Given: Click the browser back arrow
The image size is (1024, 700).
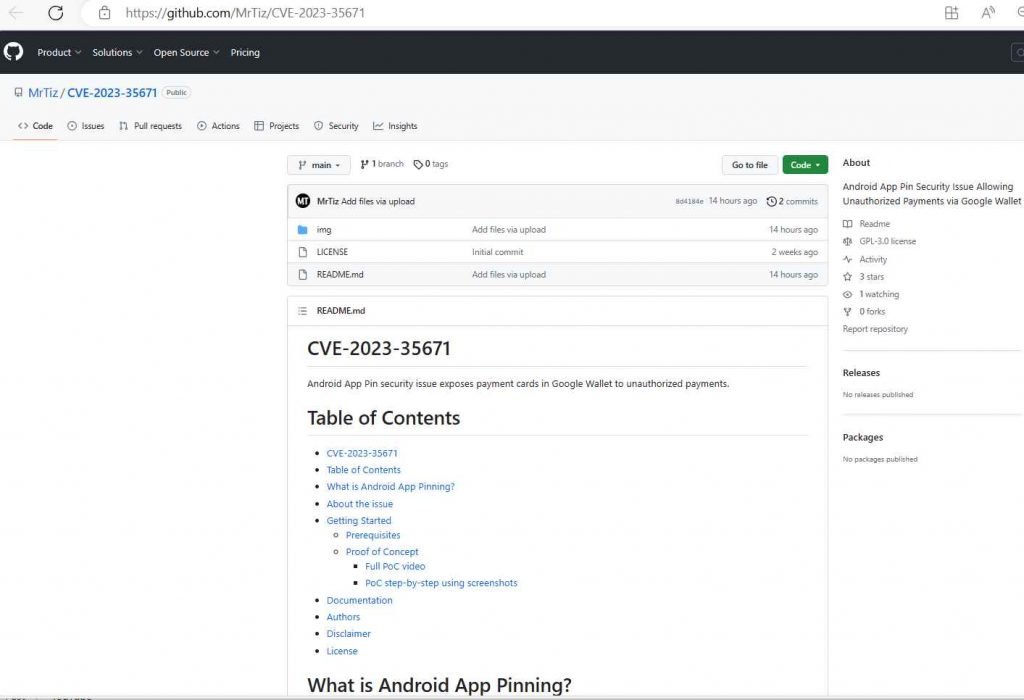Looking at the screenshot, I should tap(16, 12).
